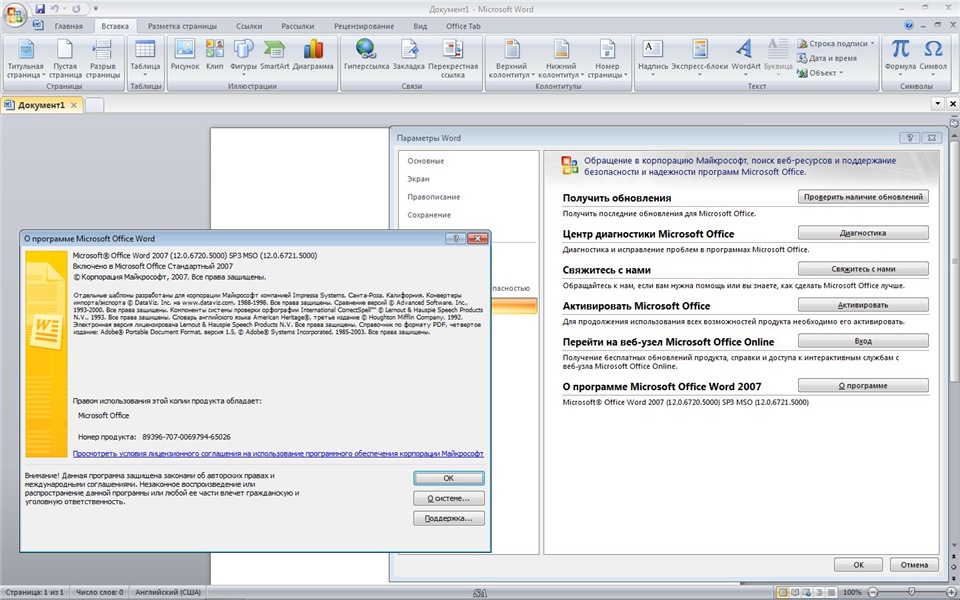Open the Вид ribbon tab
Screen dimensions: 960x600
(420, 26)
